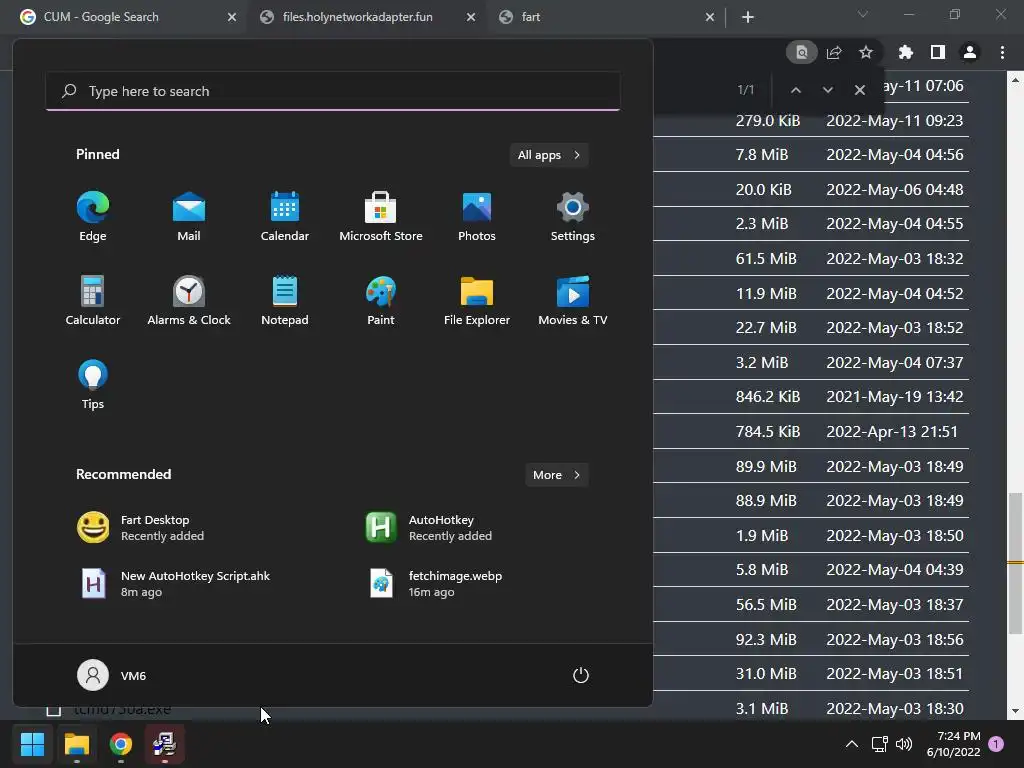Click the power button in Start menu
The height and width of the screenshot is (768, 1024).
click(x=581, y=675)
